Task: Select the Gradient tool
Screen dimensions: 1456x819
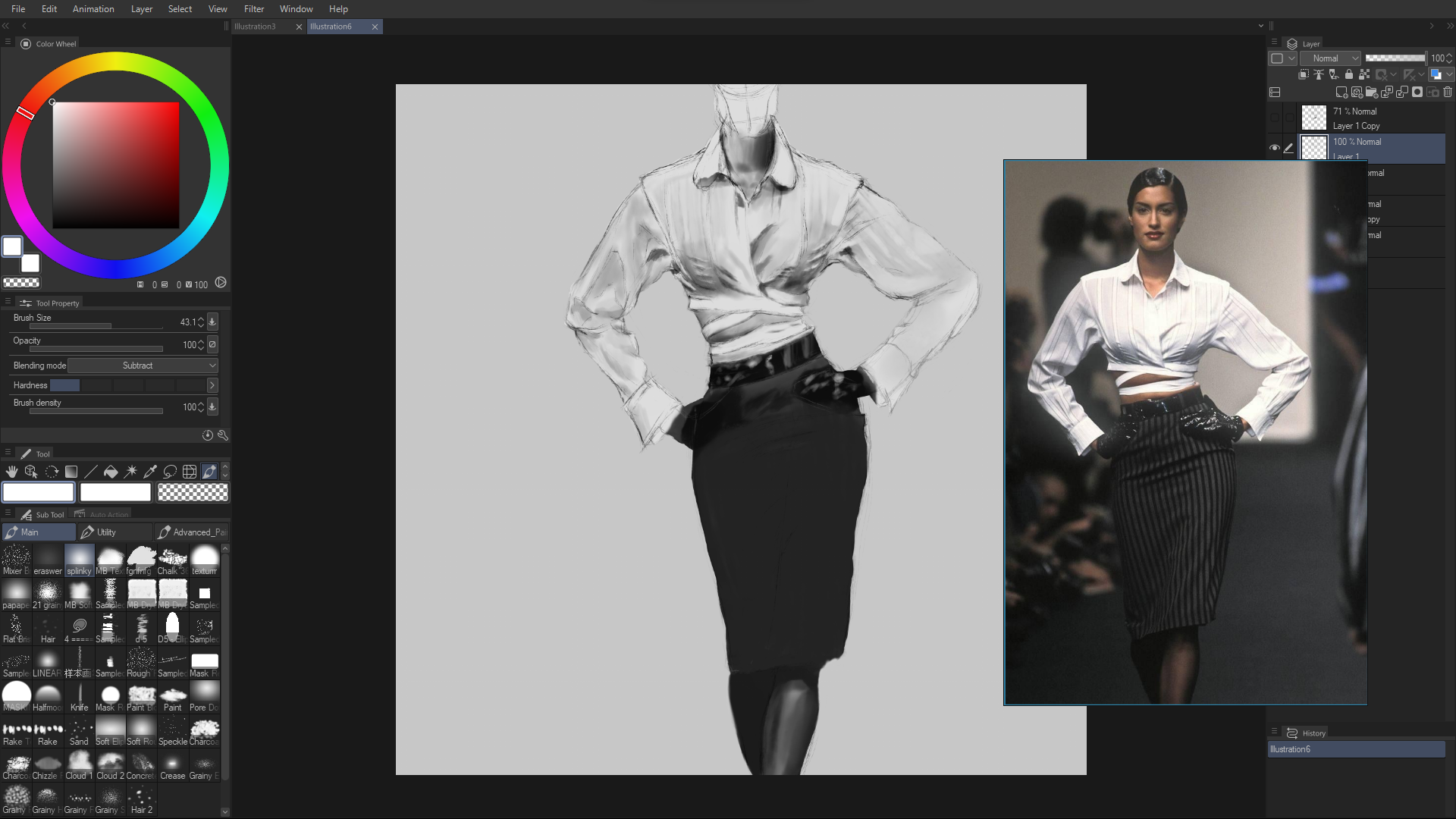Action: 71,472
